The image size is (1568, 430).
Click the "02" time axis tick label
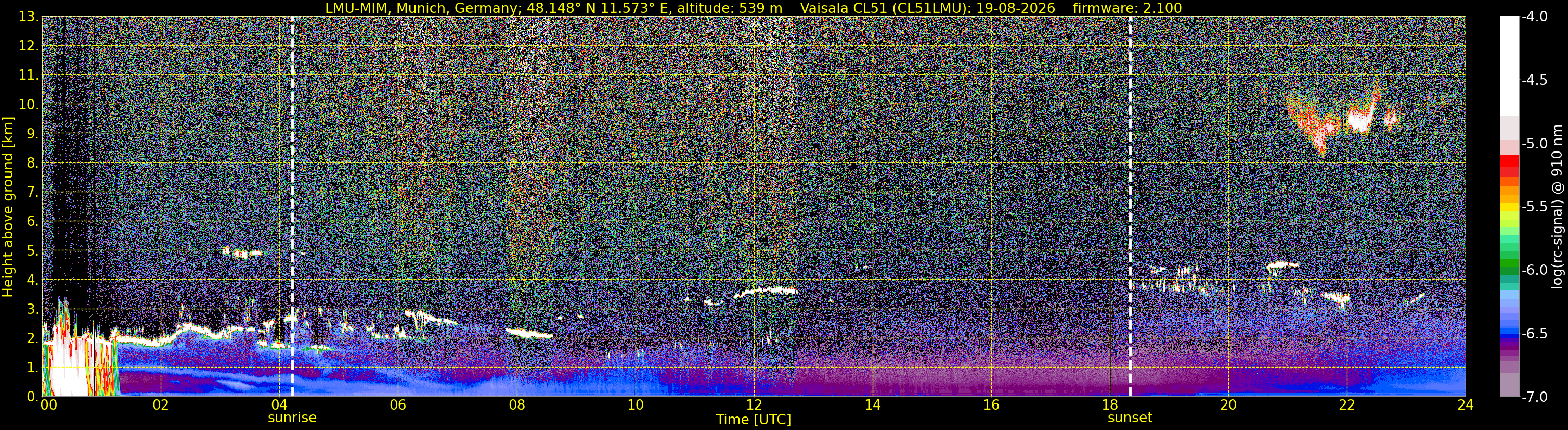(160, 405)
